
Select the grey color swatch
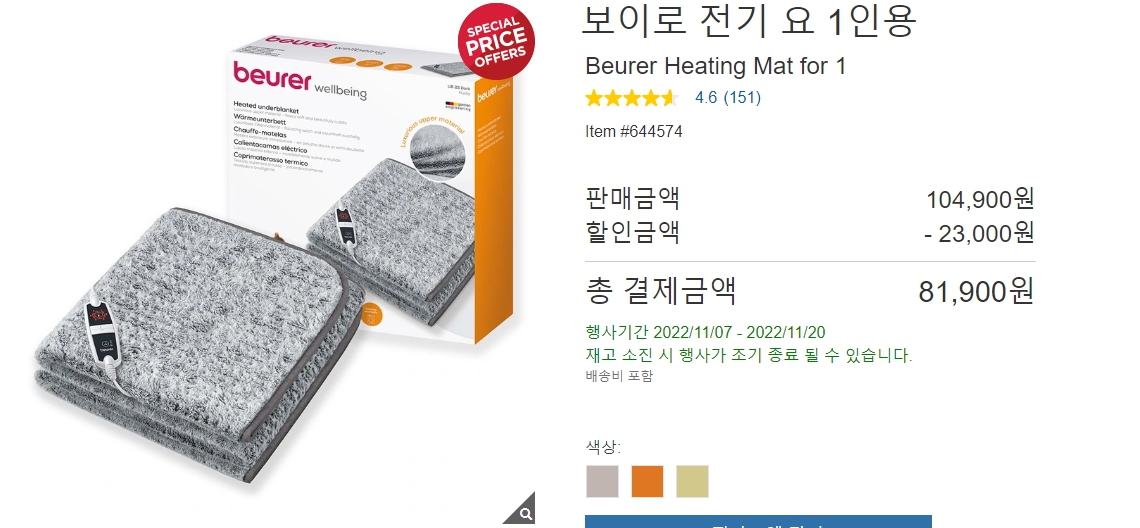602,481
